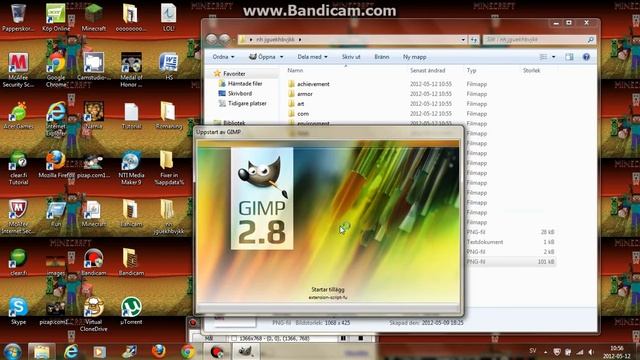The height and width of the screenshot is (360, 640).
Task: Open the volume control in the system tray
Action: click(x=591, y=351)
